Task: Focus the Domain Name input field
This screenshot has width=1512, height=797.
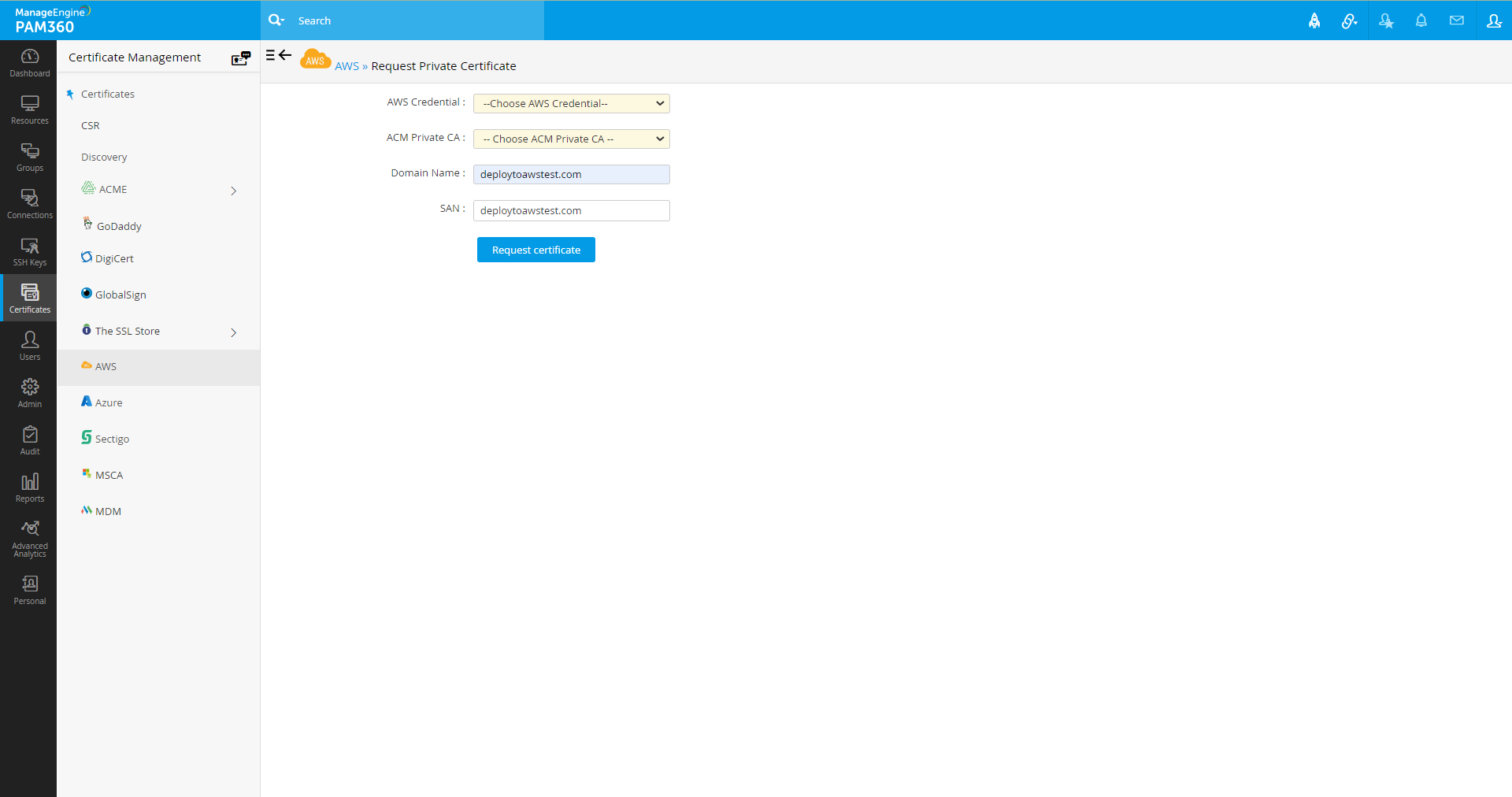Action: (572, 174)
